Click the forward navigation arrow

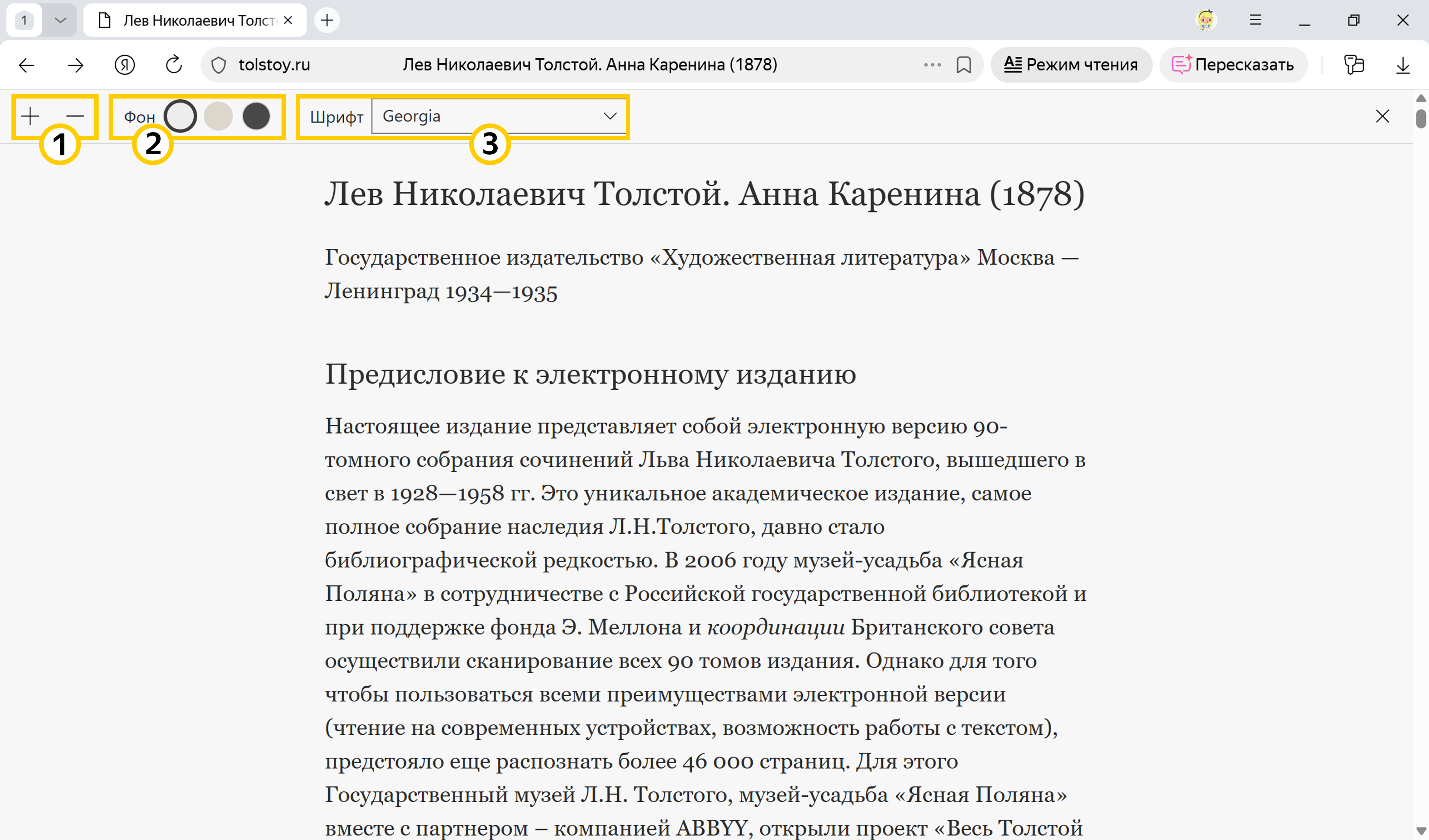coord(75,65)
